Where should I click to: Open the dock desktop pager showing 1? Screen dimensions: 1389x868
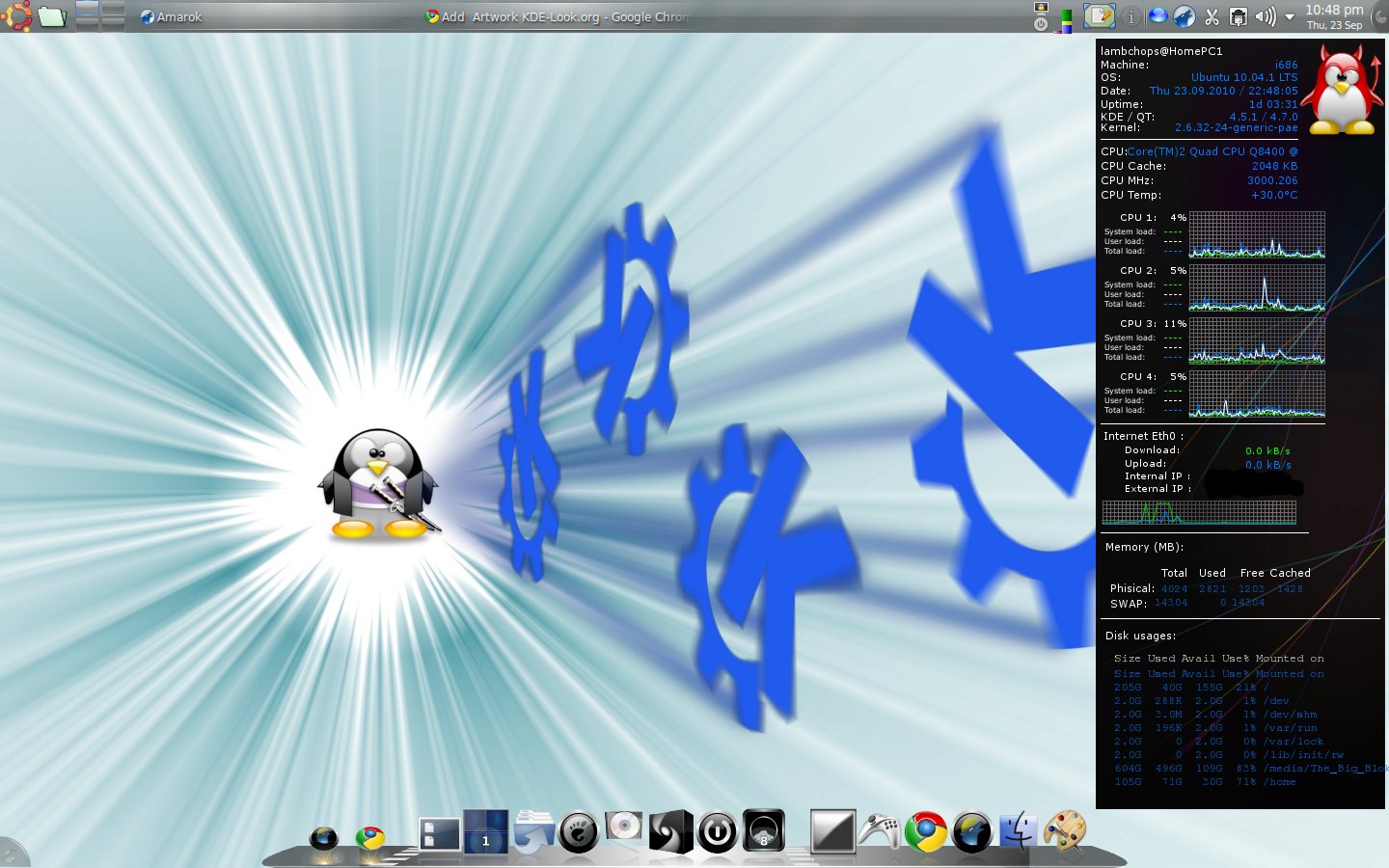[485, 831]
